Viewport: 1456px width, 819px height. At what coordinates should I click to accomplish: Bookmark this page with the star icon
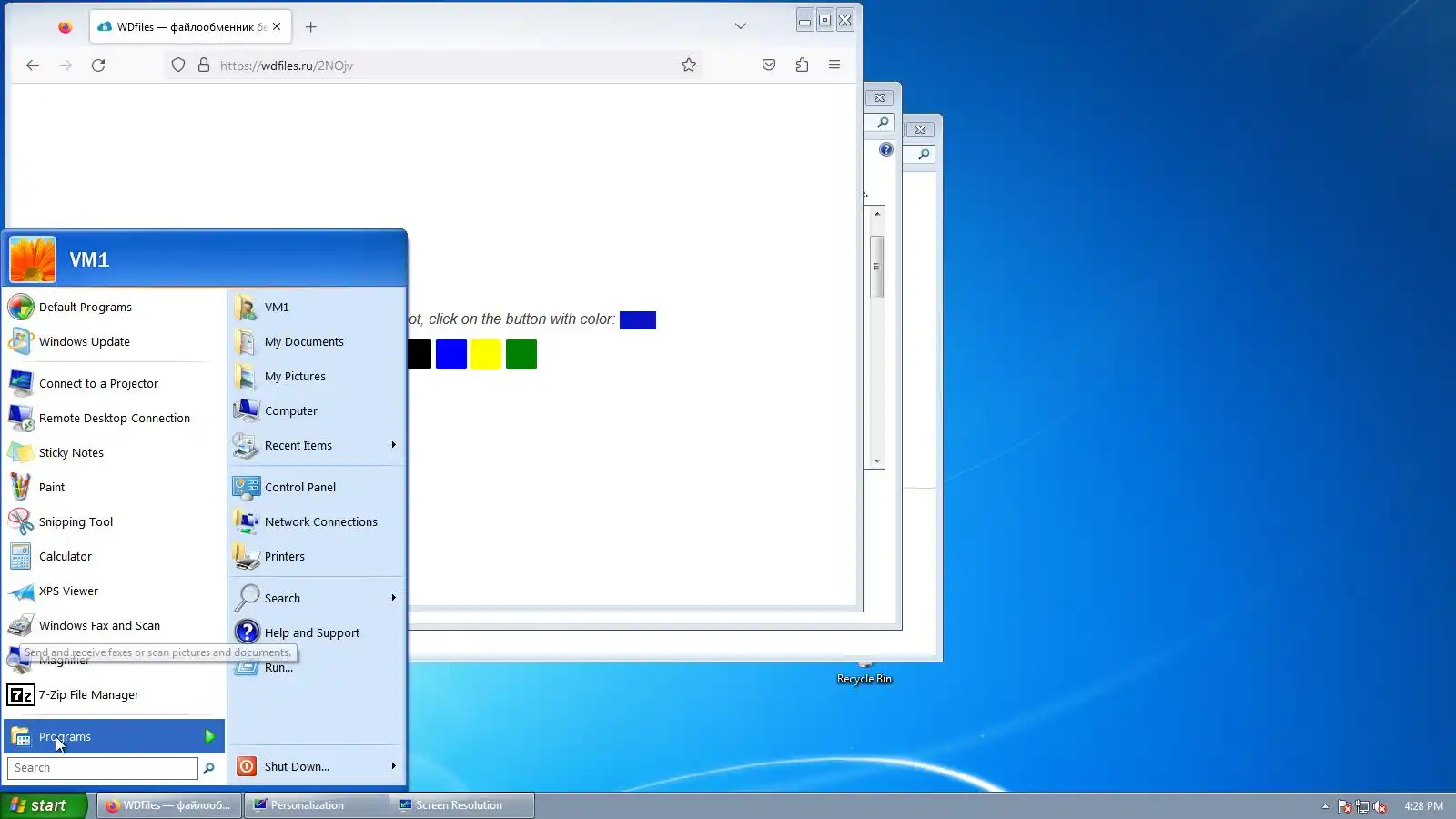tap(689, 65)
